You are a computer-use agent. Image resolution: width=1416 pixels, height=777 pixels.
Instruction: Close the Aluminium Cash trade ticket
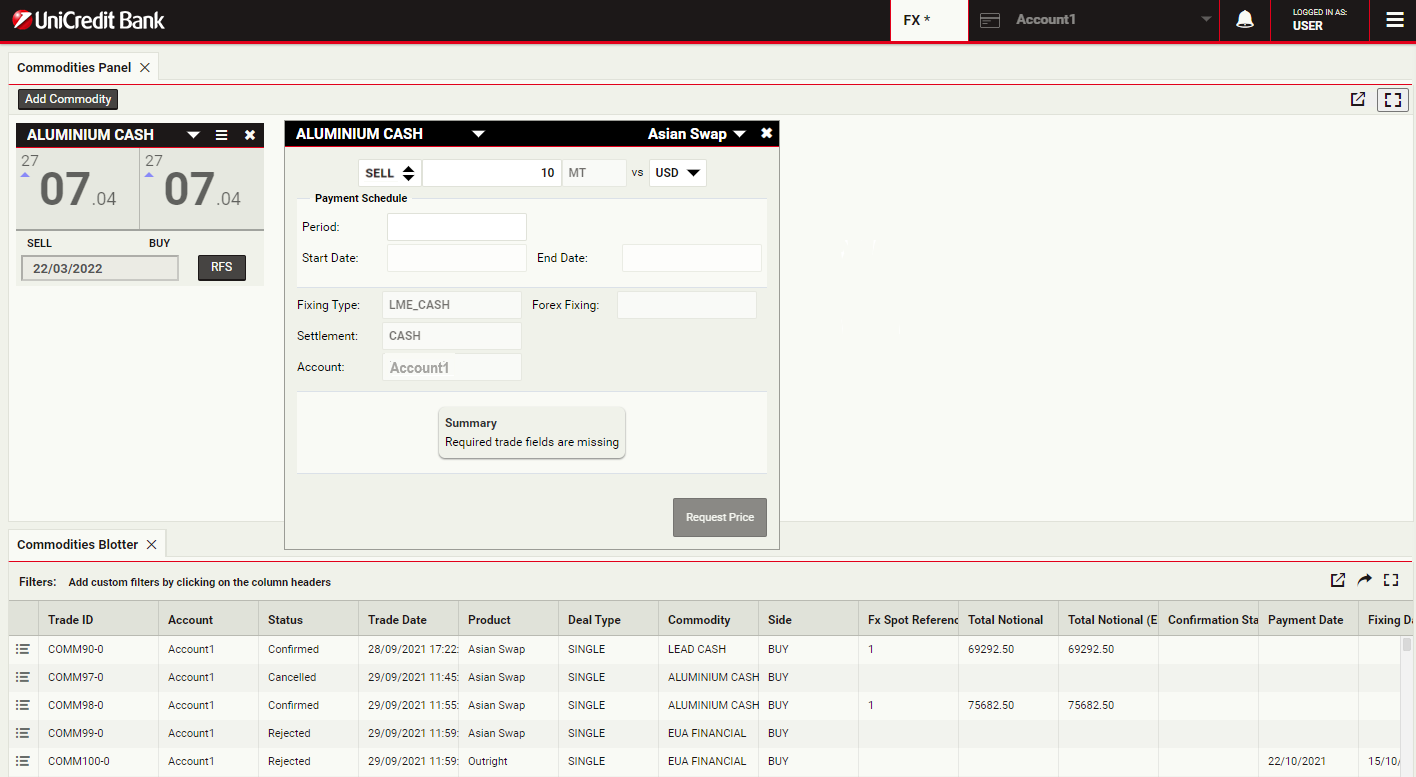pos(766,134)
